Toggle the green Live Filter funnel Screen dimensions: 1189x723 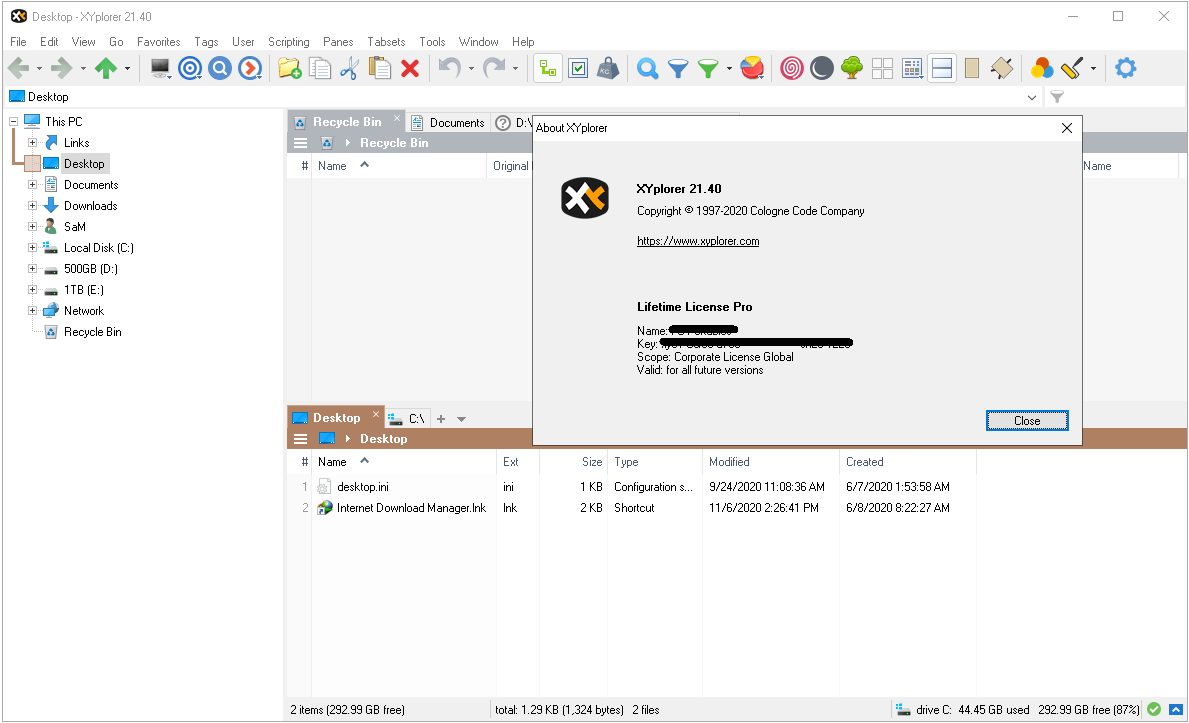707,68
